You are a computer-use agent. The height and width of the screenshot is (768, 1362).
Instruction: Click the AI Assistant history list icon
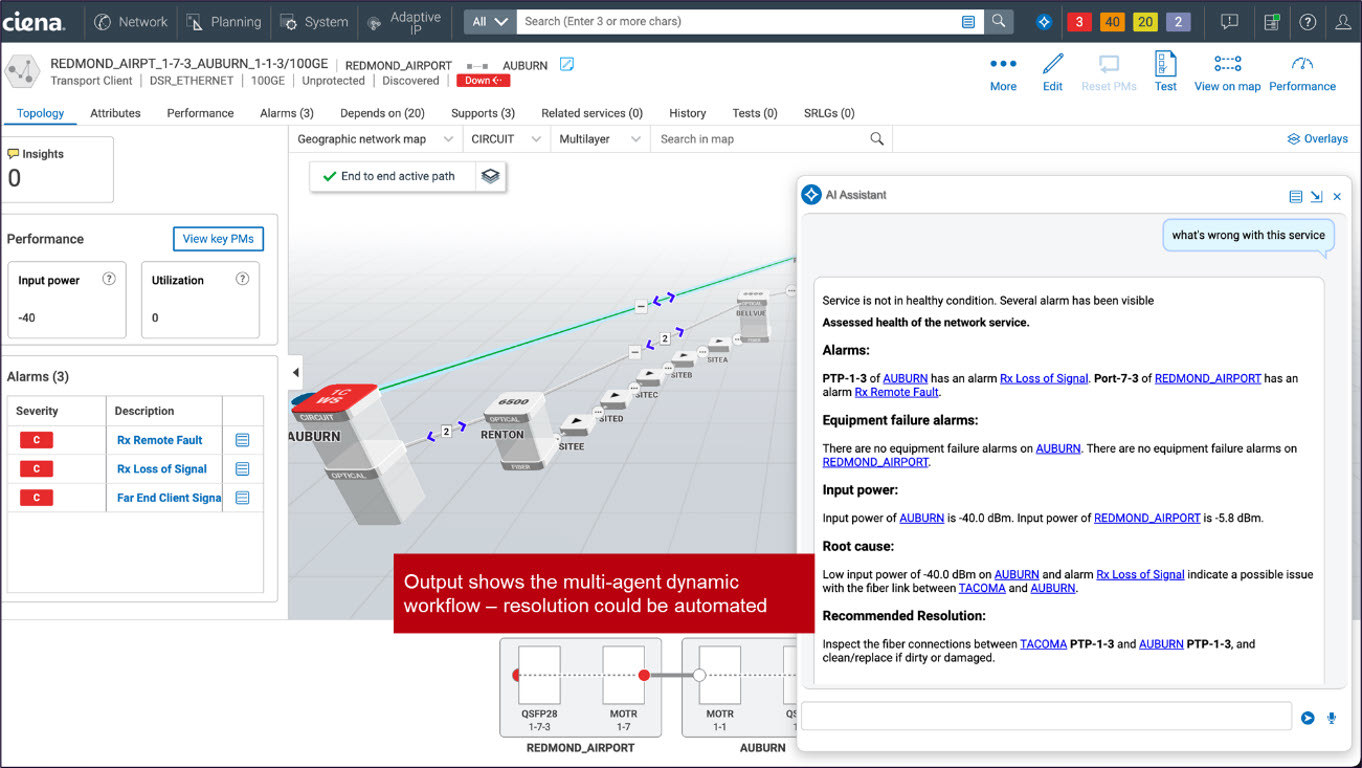pos(1296,196)
